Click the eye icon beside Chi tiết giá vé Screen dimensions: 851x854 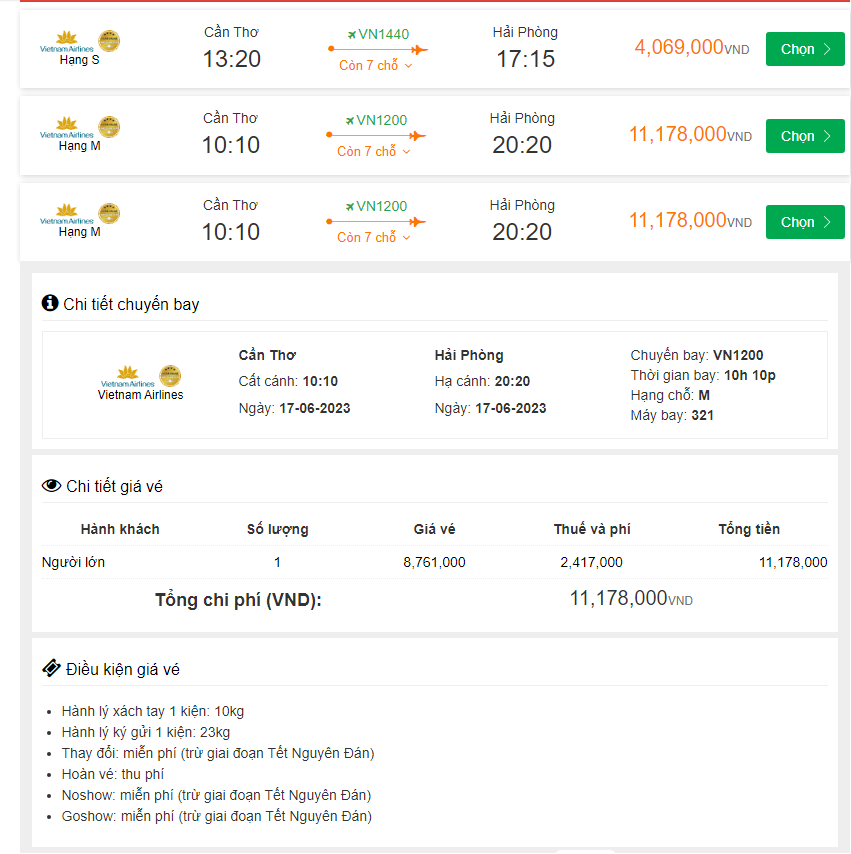click(x=51, y=486)
